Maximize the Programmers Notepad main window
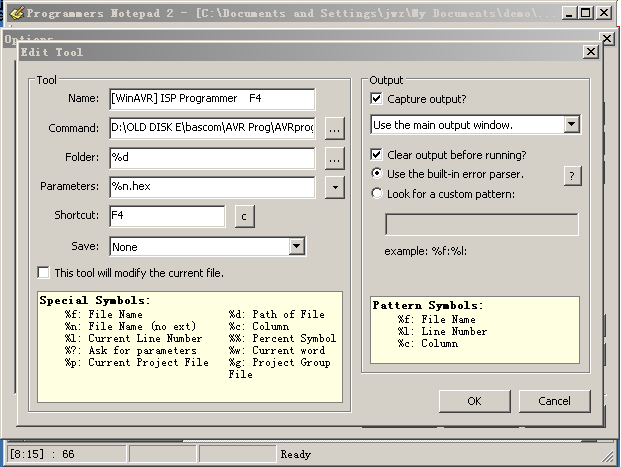Viewport: 621px width, 467px height. [x=587, y=13]
